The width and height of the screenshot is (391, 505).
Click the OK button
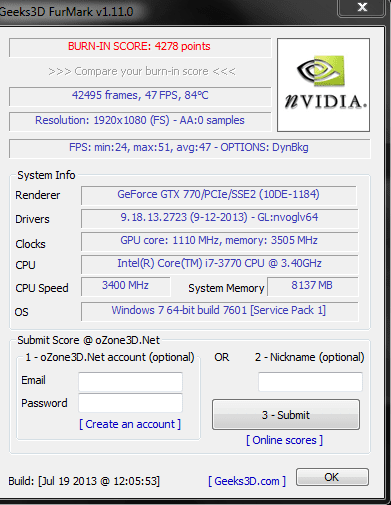tap(332, 477)
